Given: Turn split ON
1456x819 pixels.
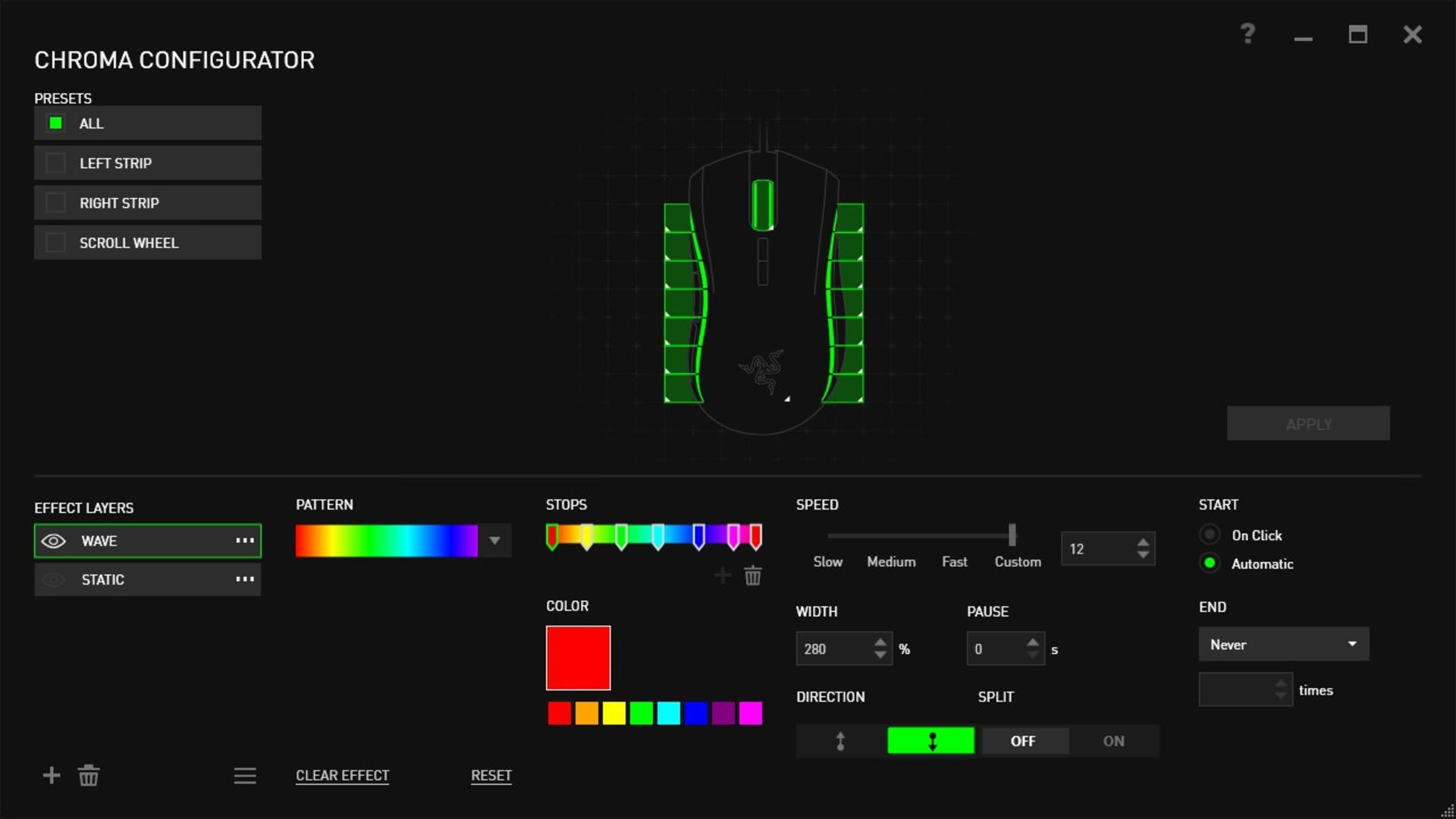Looking at the screenshot, I should (1113, 741).
